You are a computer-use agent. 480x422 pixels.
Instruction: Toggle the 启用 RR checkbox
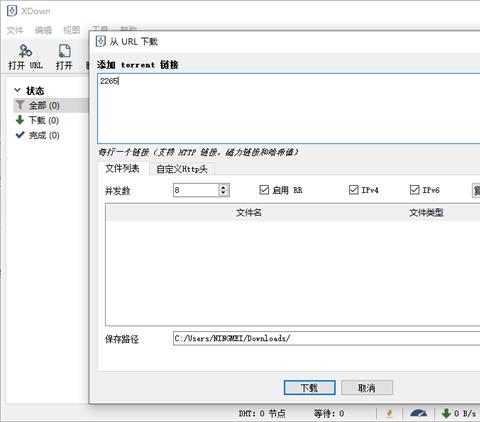[264, 190]
